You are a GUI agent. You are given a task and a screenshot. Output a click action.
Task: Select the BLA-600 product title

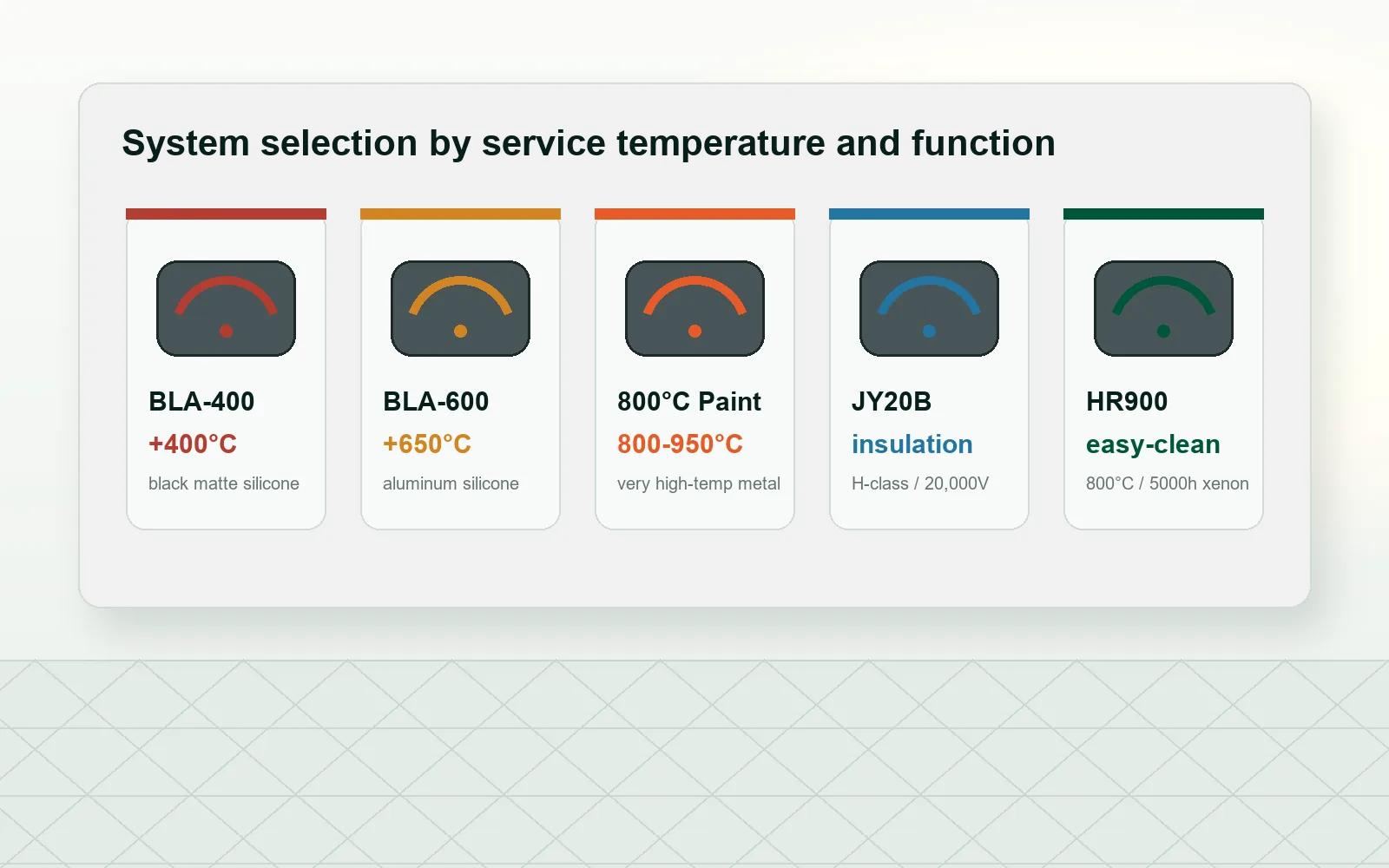coord(436,402)
